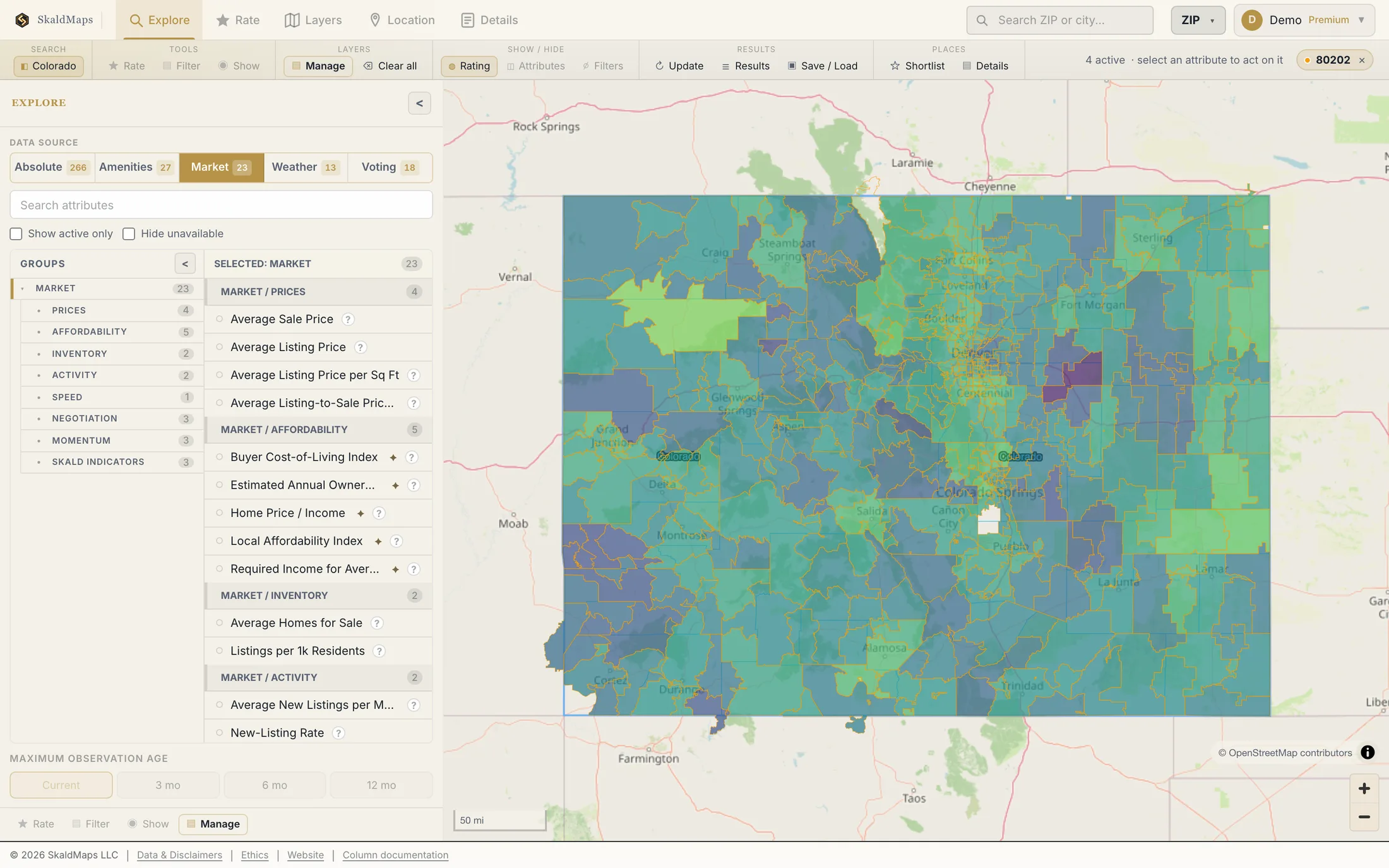Click the Search attributes field

pos(221,205)
